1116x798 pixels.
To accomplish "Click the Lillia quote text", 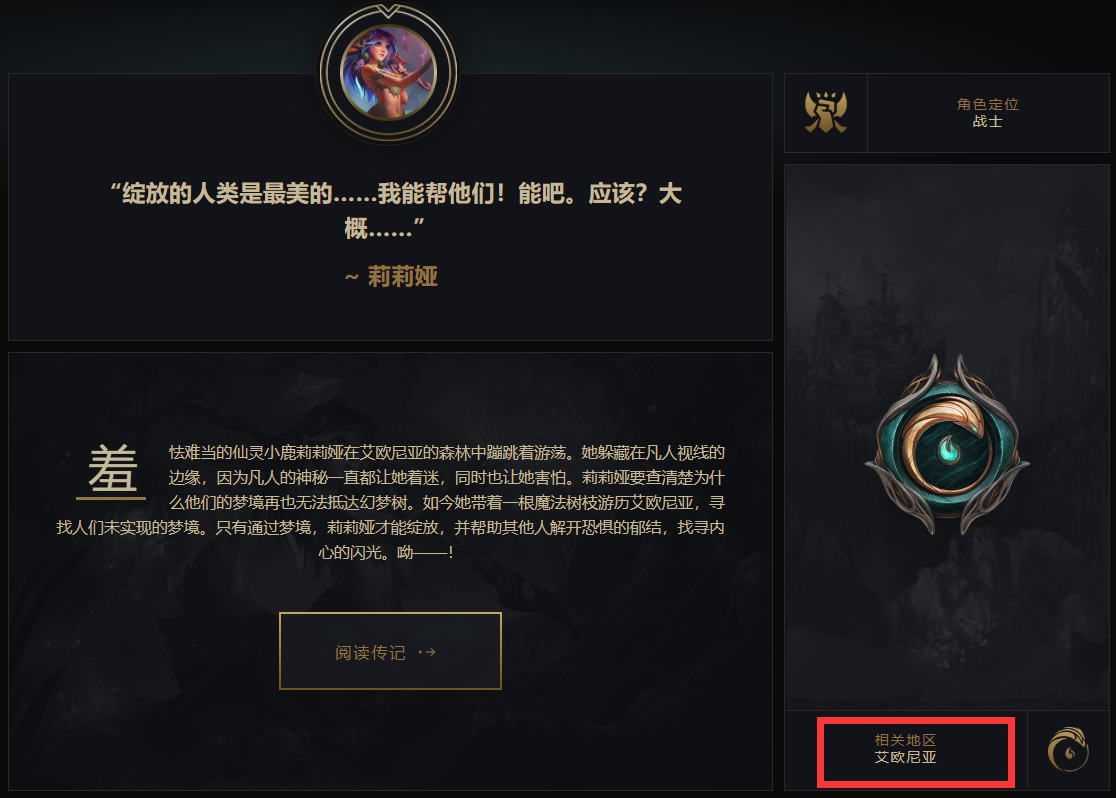I will click(395, 210).
